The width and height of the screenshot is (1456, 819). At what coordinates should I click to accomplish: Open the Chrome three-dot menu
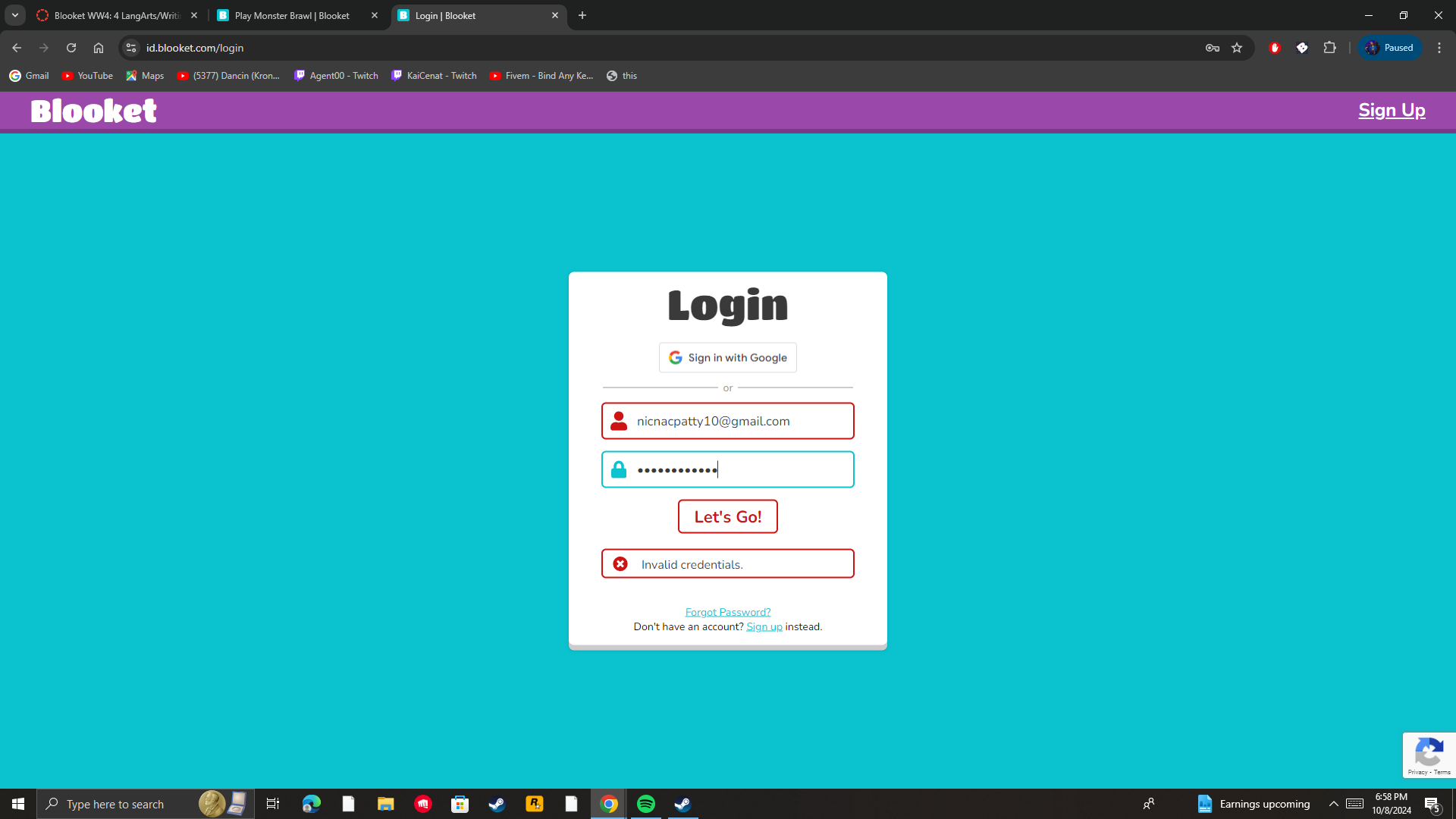tap(1439, 48)
